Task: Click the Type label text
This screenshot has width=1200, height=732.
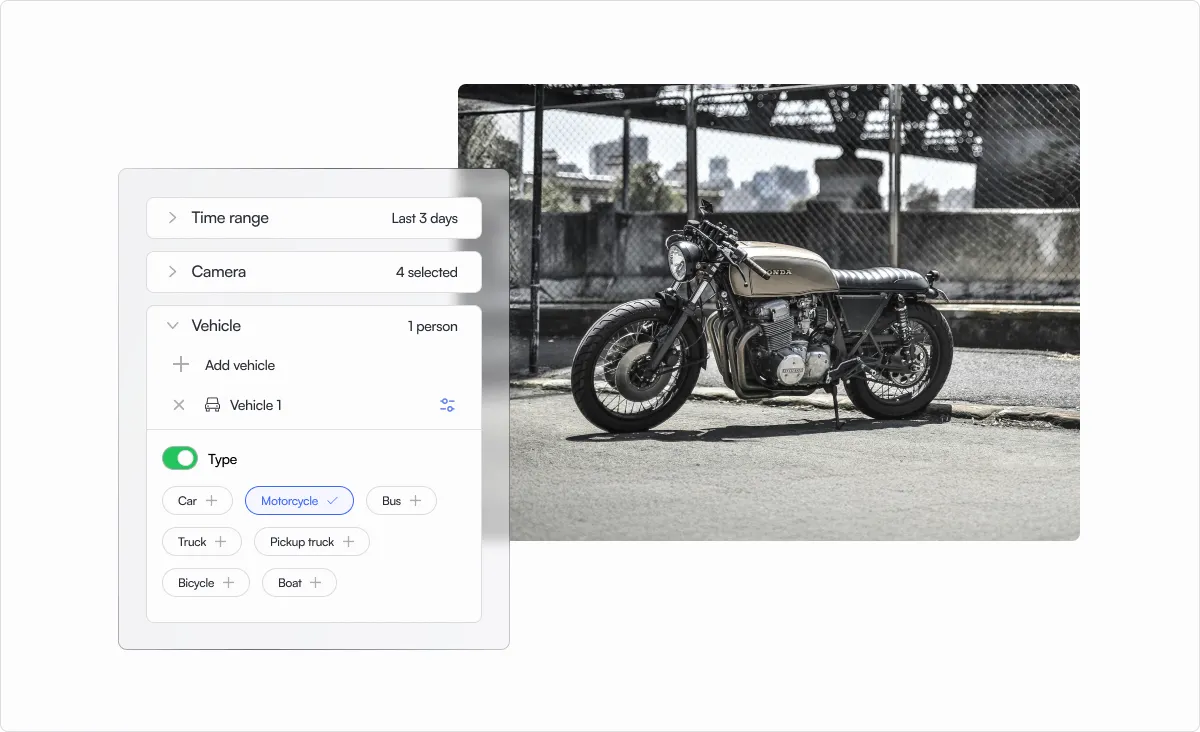Action: point(222,459)
